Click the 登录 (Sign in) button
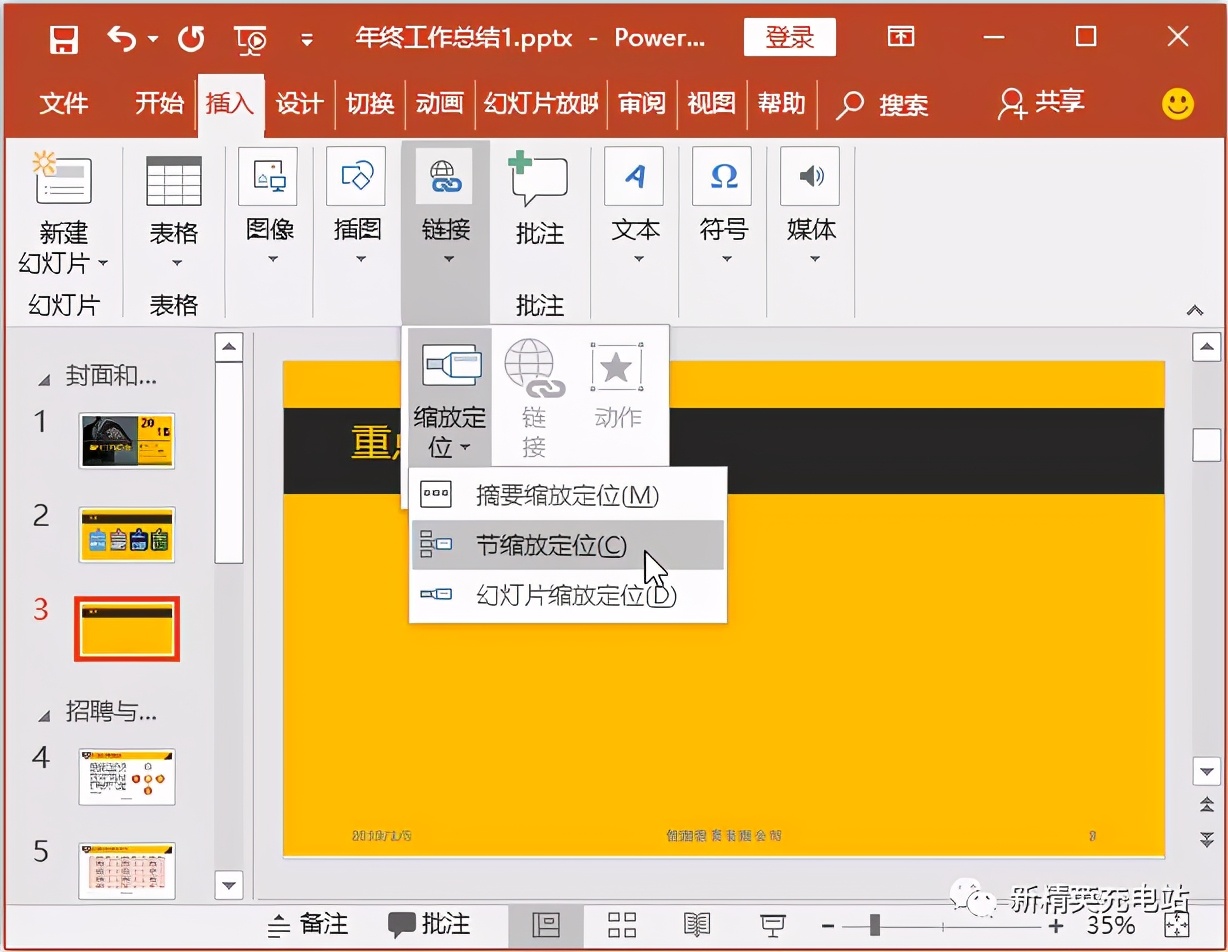 (x=789, y=37)
